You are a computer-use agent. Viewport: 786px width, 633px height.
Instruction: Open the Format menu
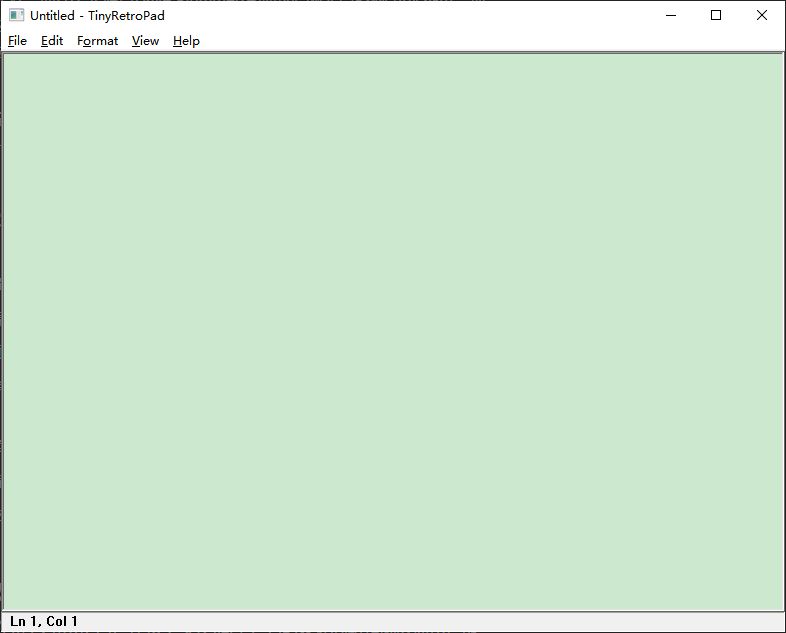coord(97,41)
